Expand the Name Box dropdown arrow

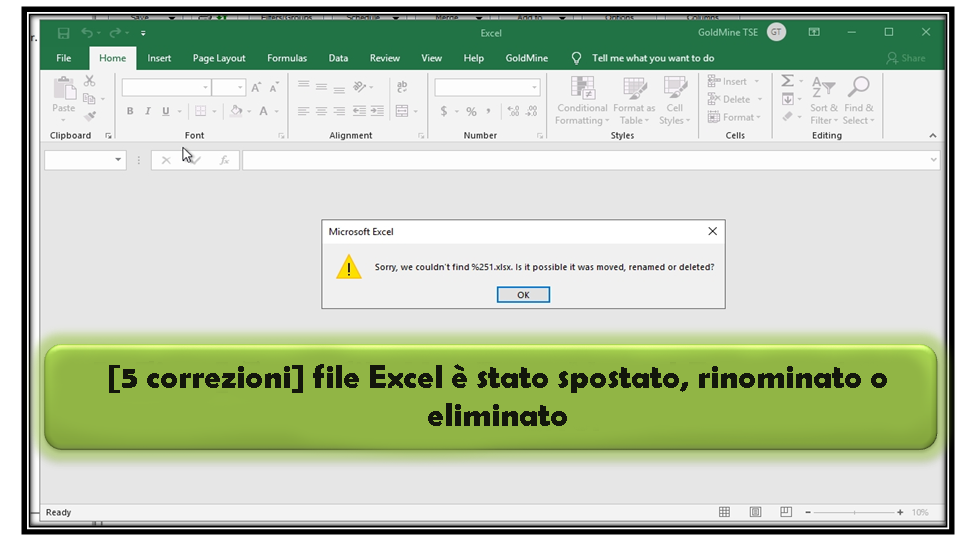pyautogui.click(x=118, y=160)
